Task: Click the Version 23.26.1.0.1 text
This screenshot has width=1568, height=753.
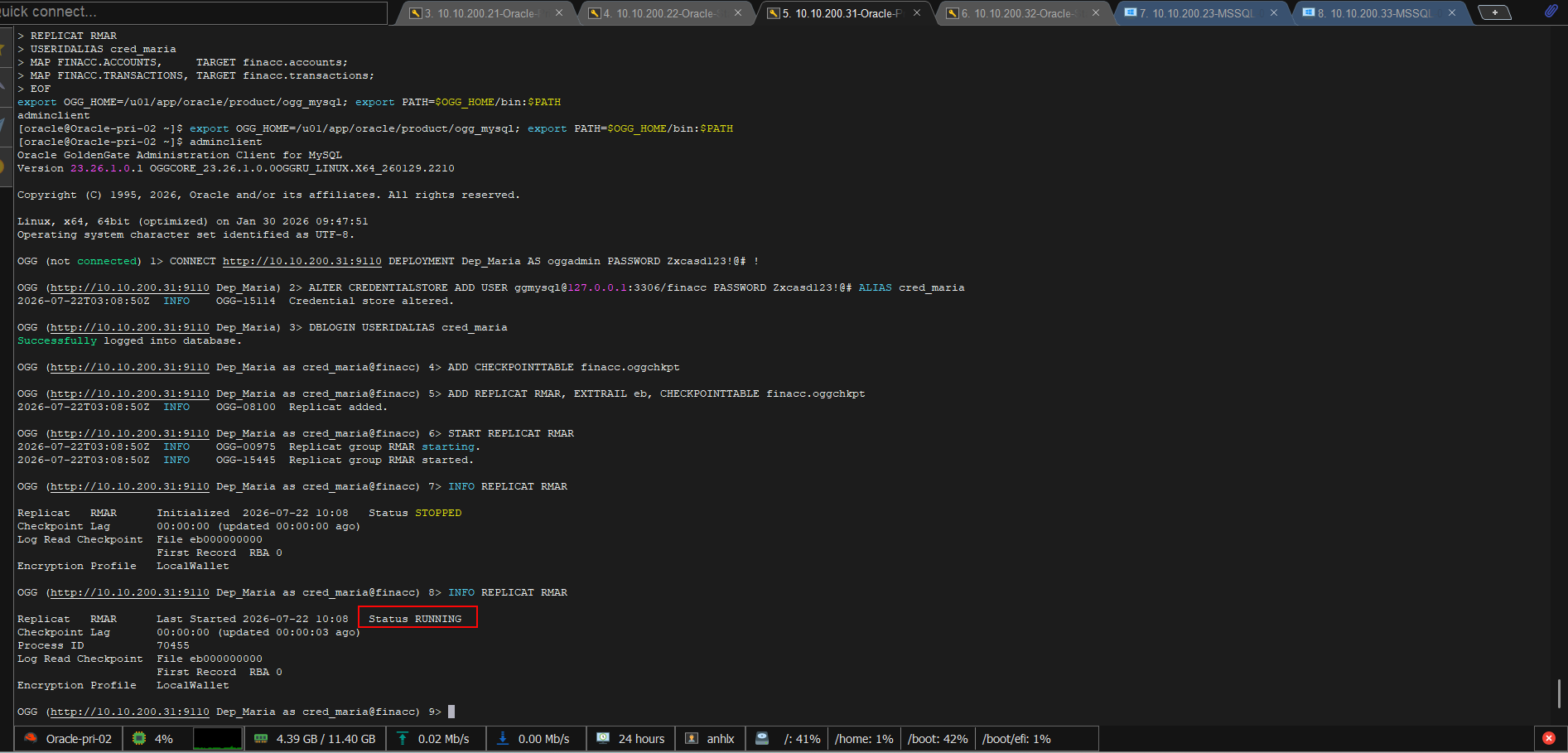Action: [x=80, y=168]
